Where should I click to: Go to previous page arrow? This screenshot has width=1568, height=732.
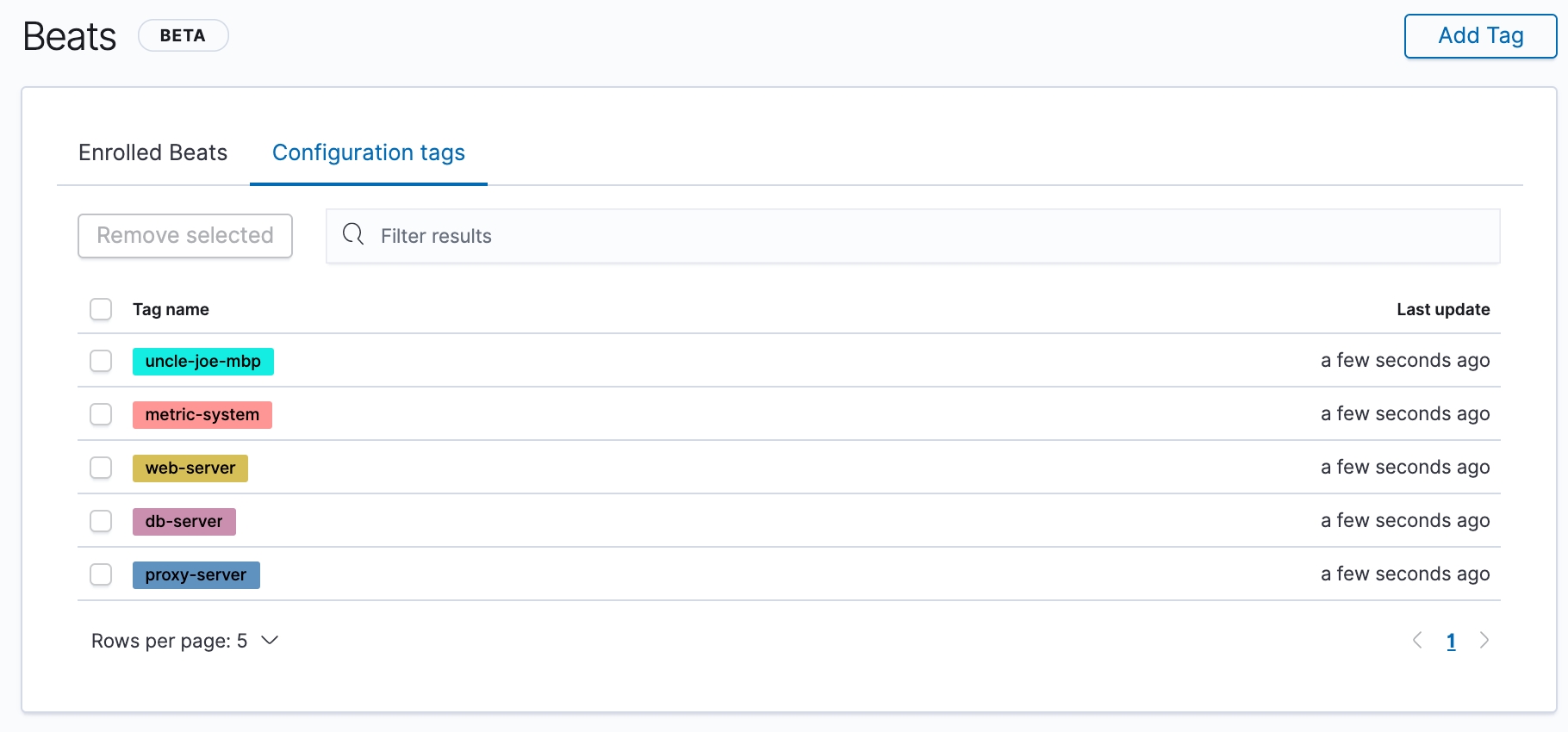point(1417,640)
